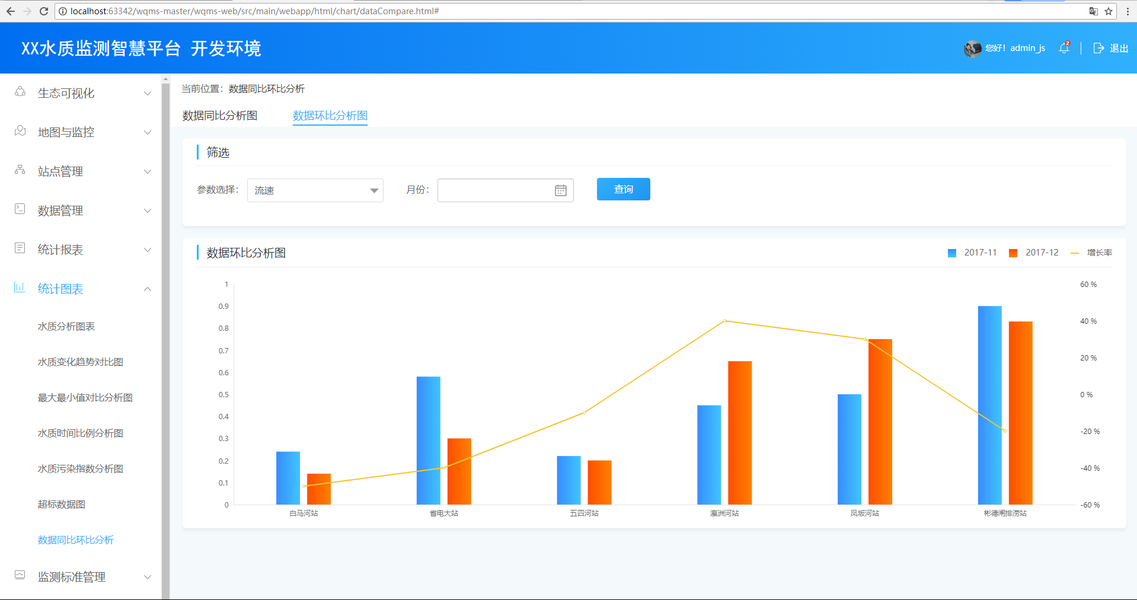This screenshot has height=600, width=1137.
Task: Click the 您好! admin_js username
Action: (1015, 48)
